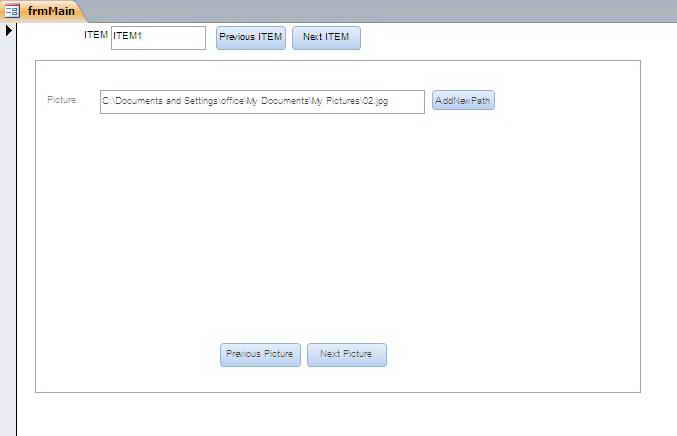This screenshot has height=436, width=677.
Task: Show the Previous Picture
Action: coord(260,355)
